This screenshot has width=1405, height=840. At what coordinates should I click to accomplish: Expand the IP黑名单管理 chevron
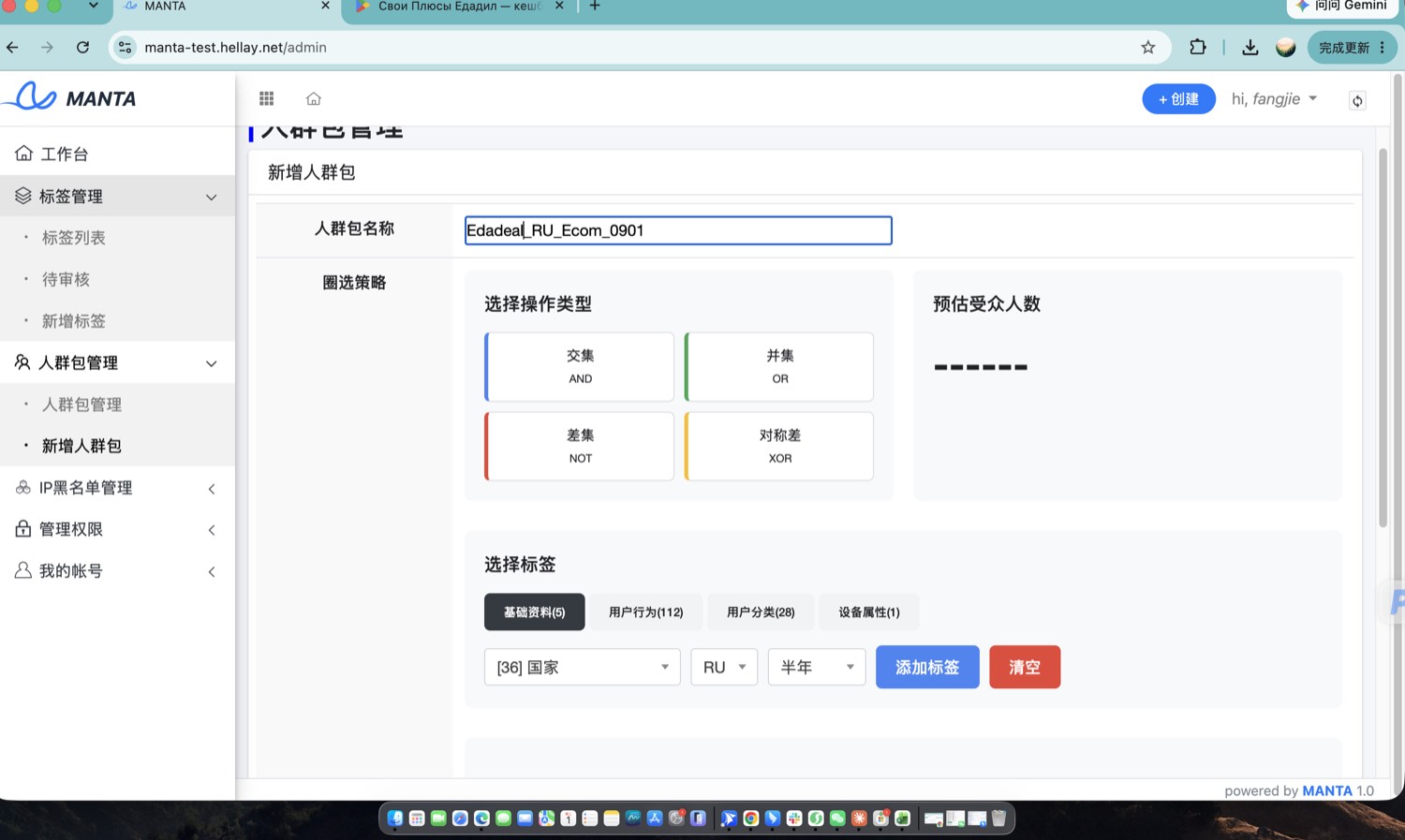pyautogui.click(x=212, y=489)
